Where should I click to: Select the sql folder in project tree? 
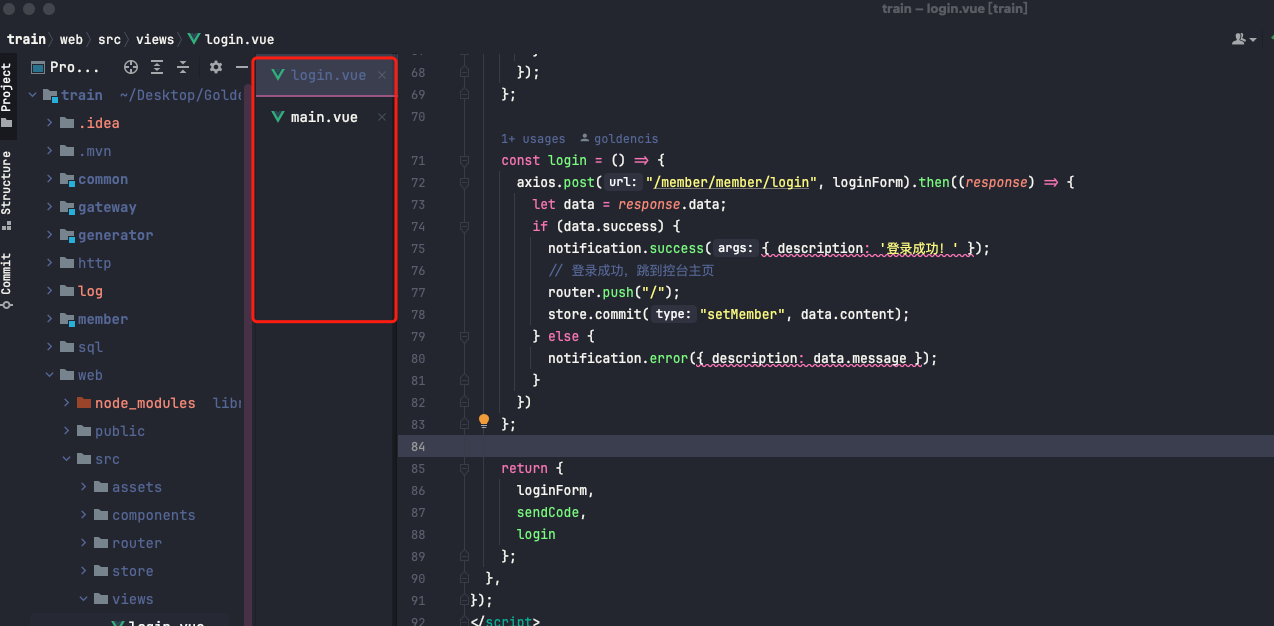pyautogui.click(x=90, y=347)
